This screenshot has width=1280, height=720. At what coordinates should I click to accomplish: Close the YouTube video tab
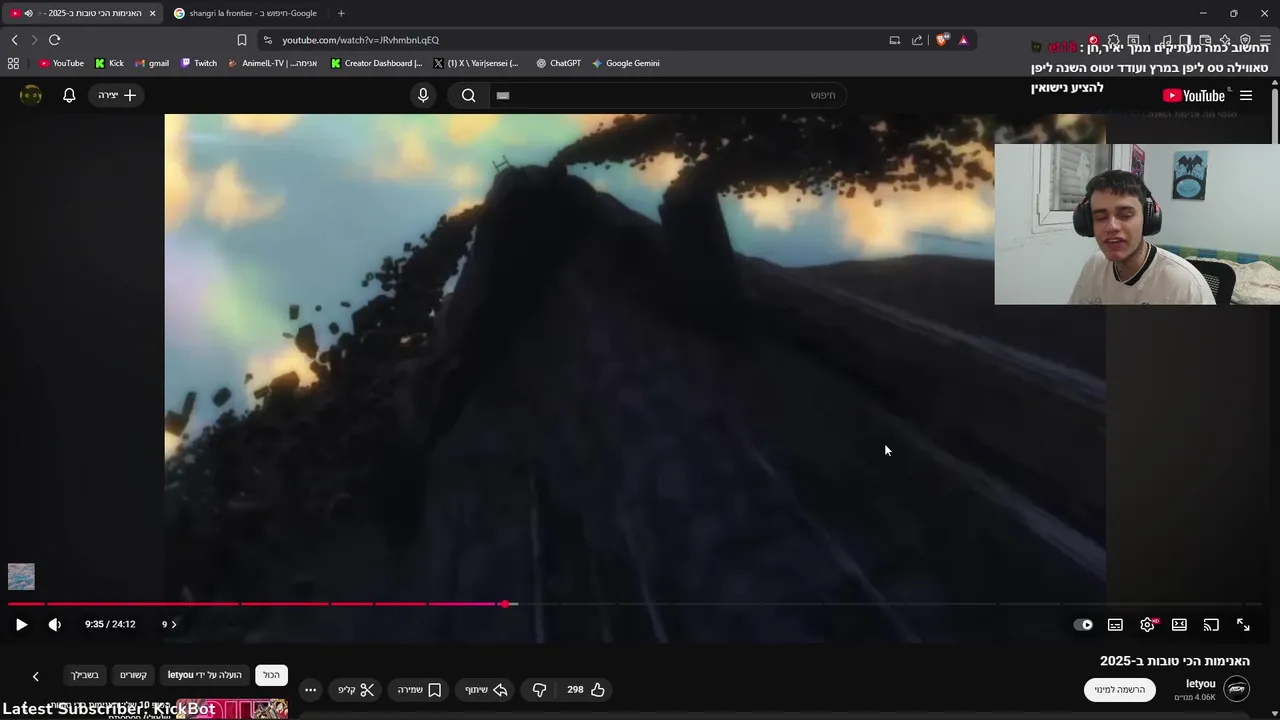click(152, 13)
